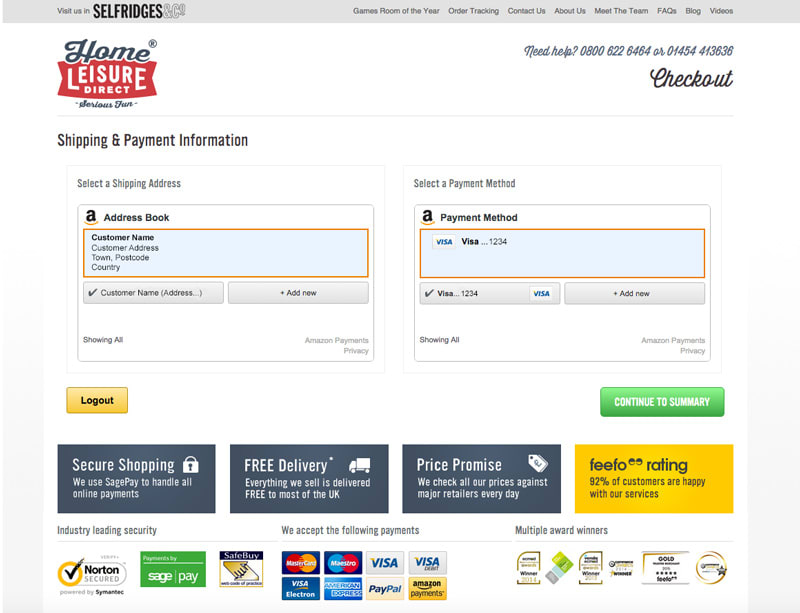
Task: Click the checked Visa... 1234 button
Action: (490, 293)
